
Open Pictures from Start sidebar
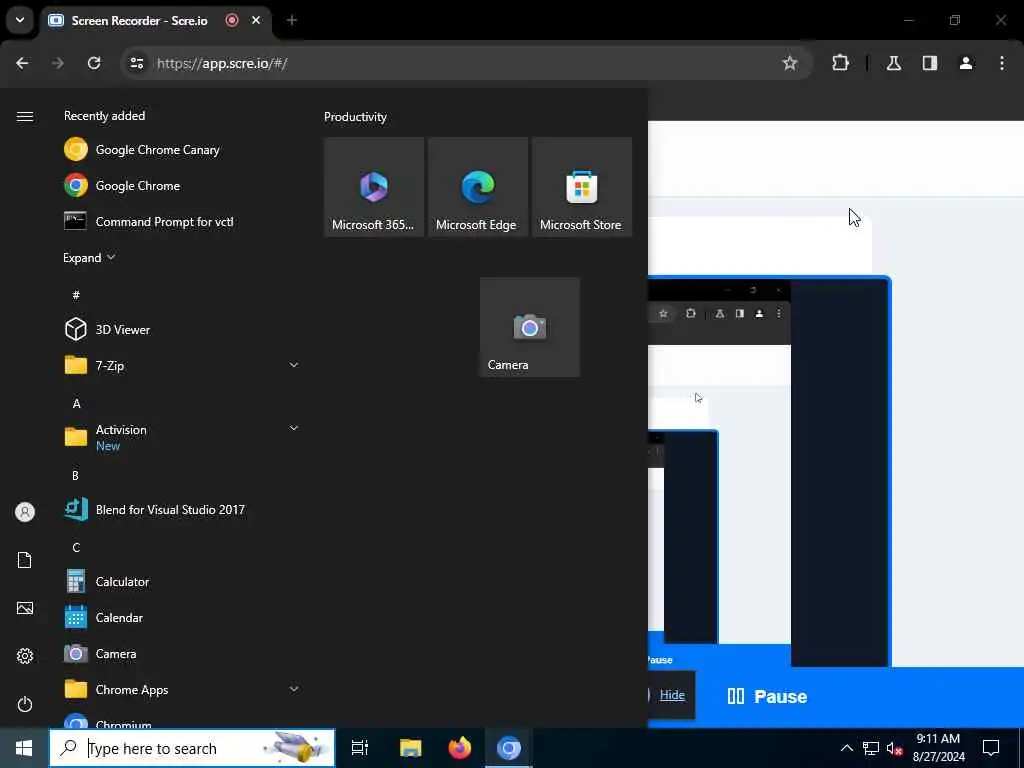25,608
